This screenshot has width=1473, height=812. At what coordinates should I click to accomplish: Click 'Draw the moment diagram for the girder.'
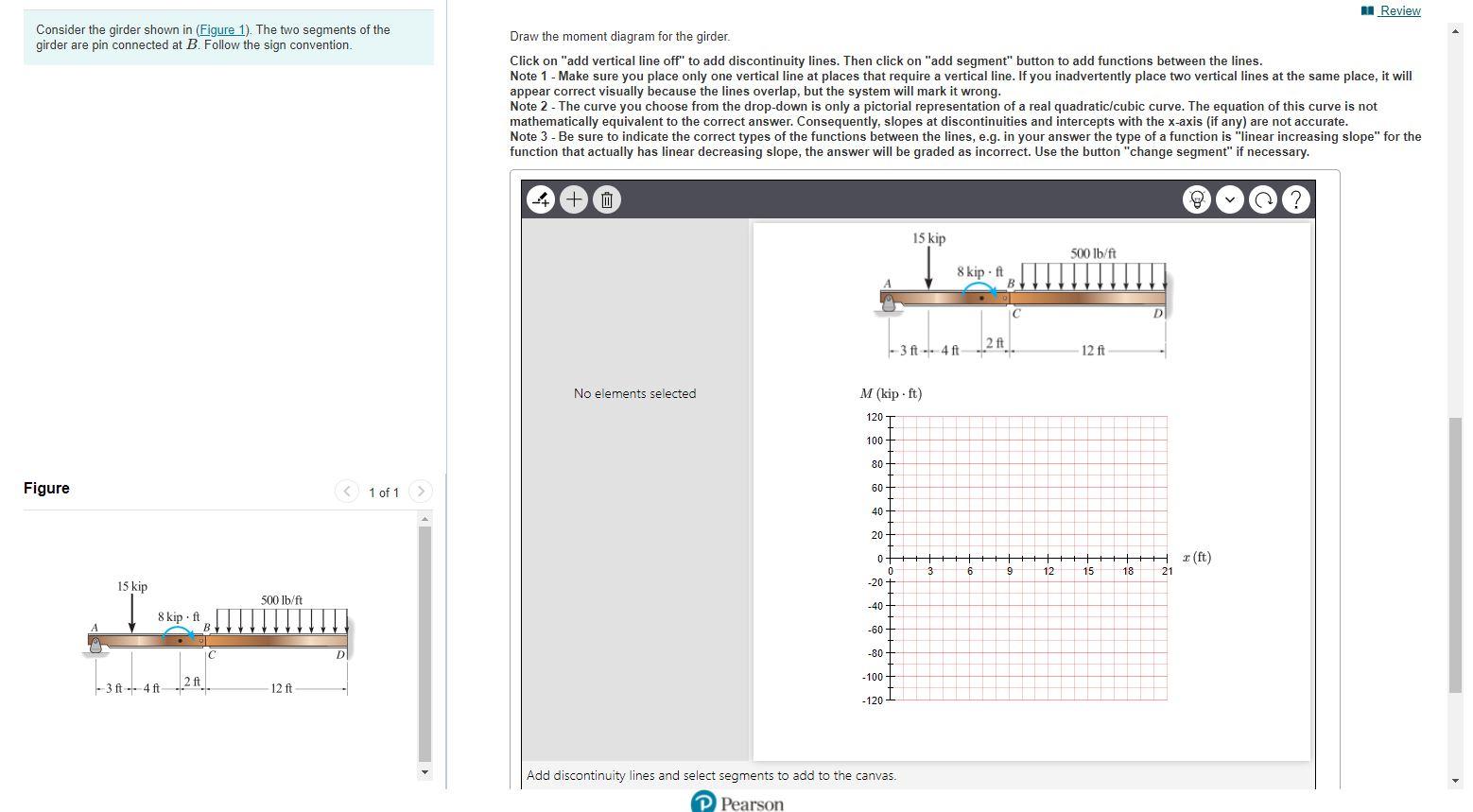click(619, 36)
